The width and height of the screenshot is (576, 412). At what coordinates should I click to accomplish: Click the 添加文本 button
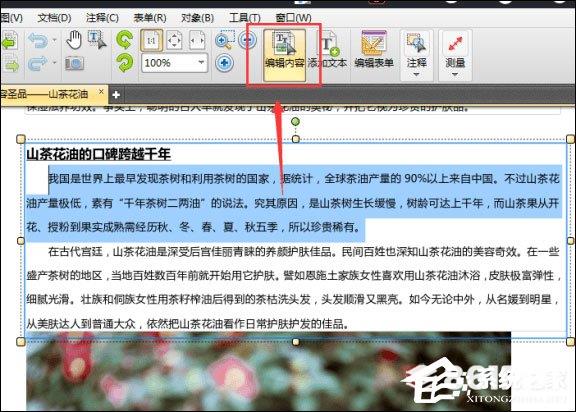327,55
